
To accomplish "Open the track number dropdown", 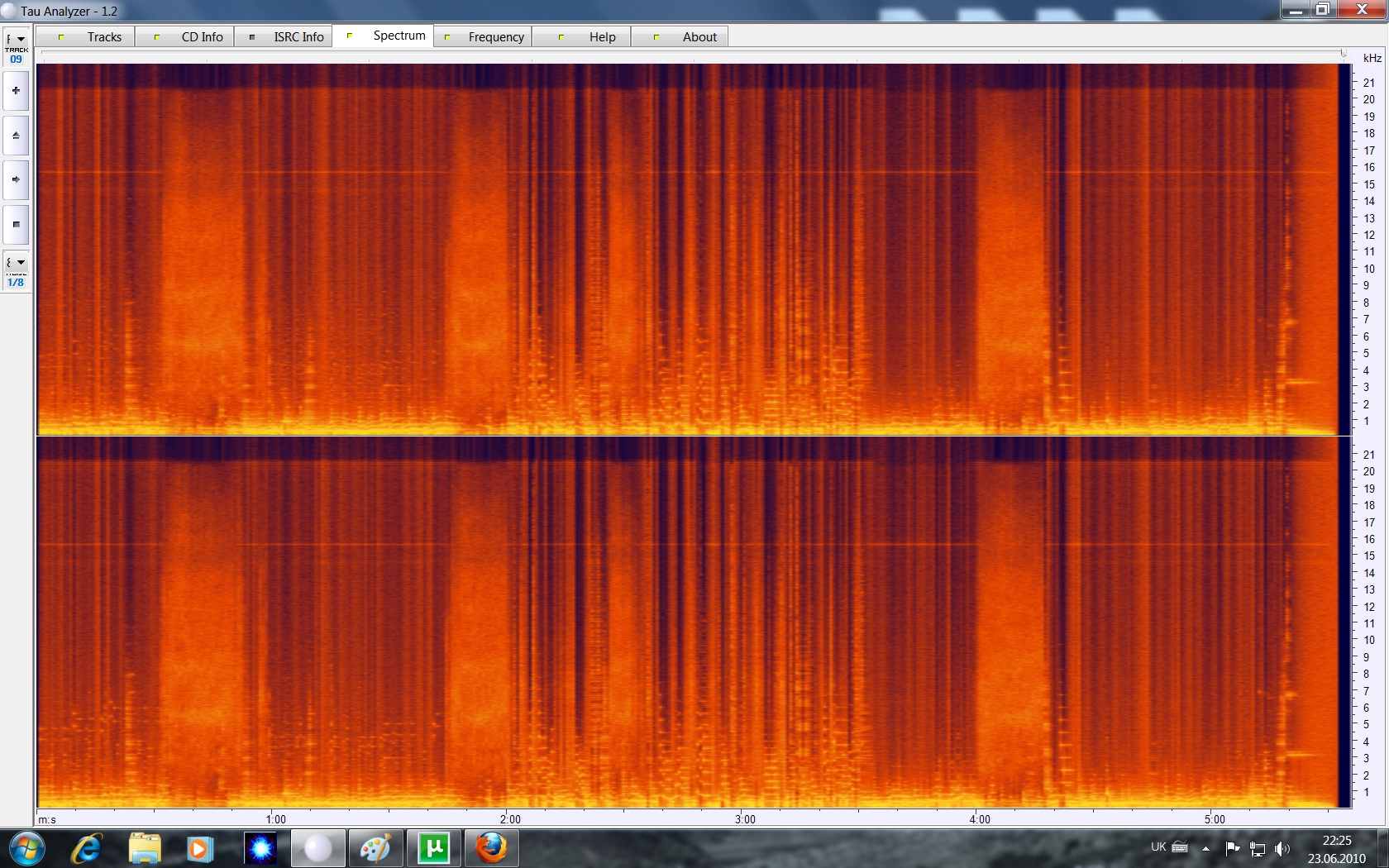I will click(x=16, y=40).
